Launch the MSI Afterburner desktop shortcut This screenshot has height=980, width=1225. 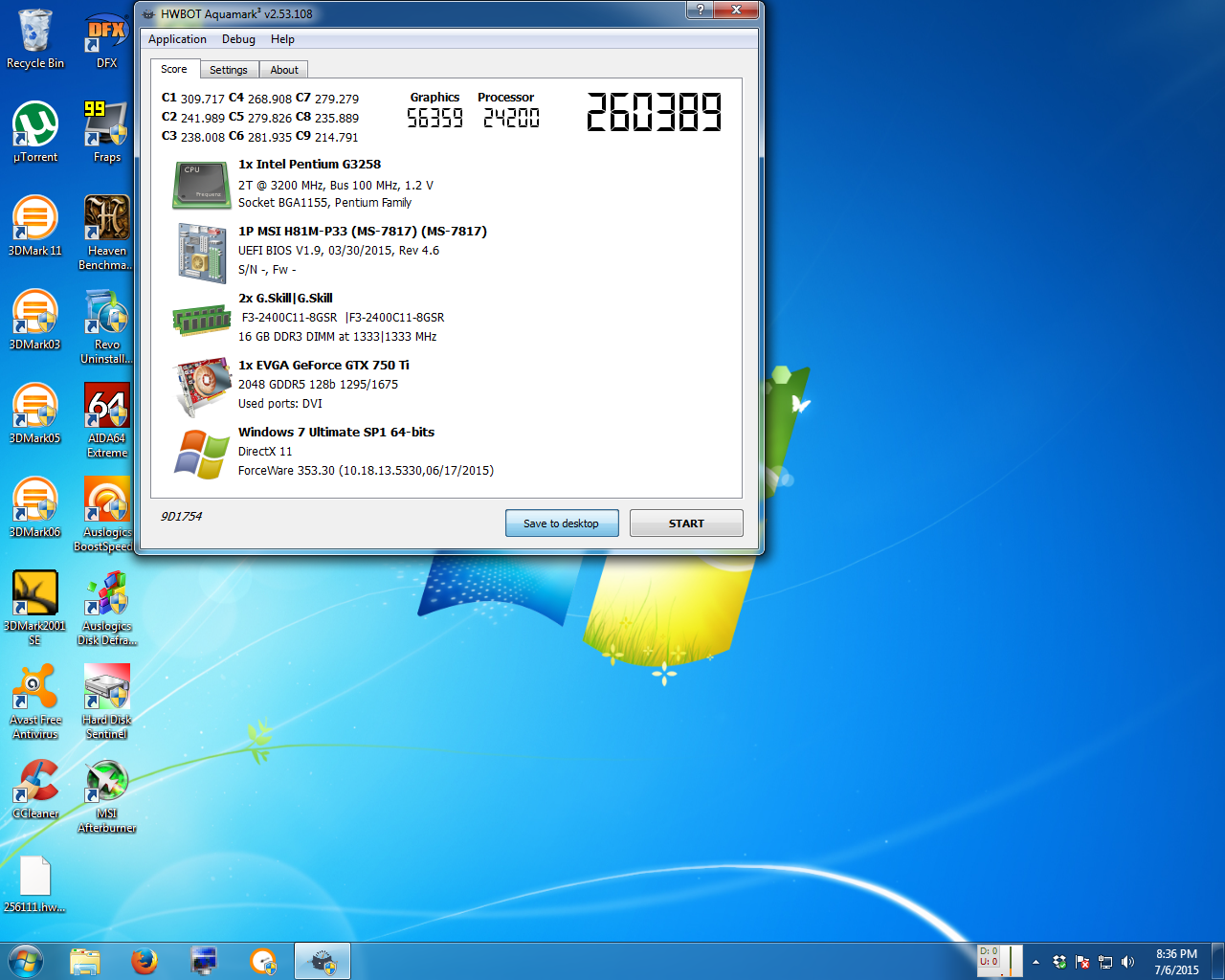[x=107, y=795]
